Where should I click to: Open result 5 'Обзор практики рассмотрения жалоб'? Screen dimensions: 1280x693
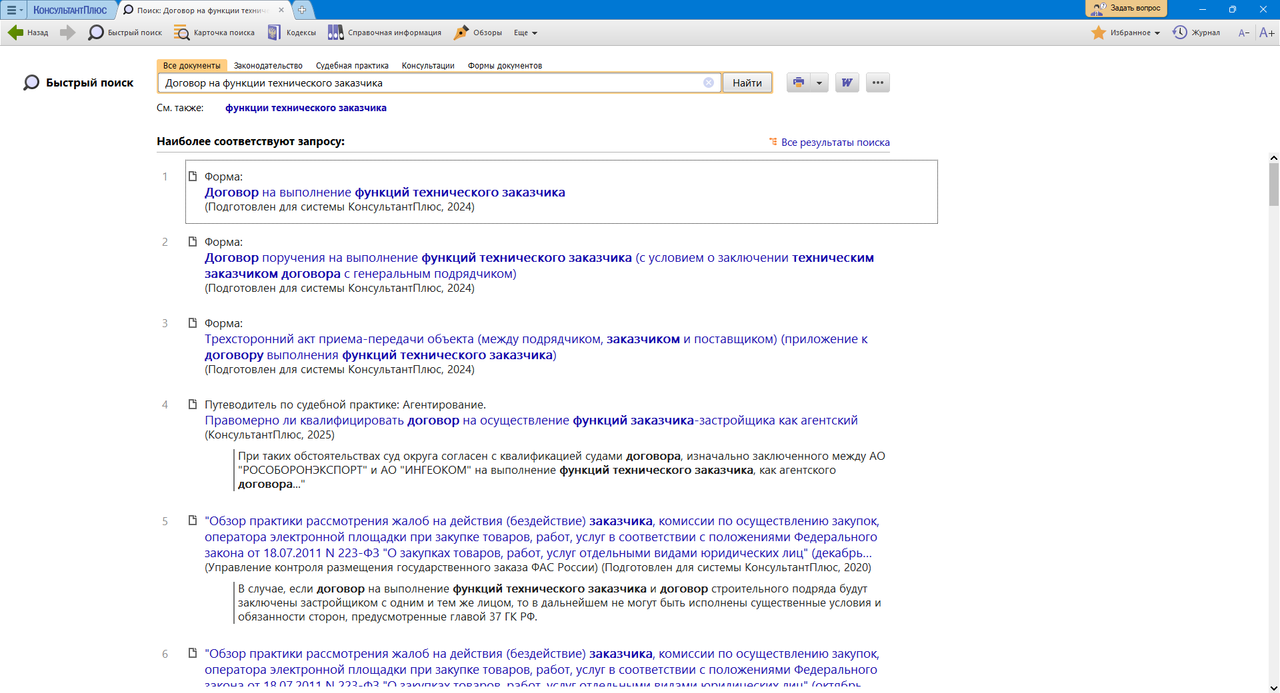coord(541,537)
